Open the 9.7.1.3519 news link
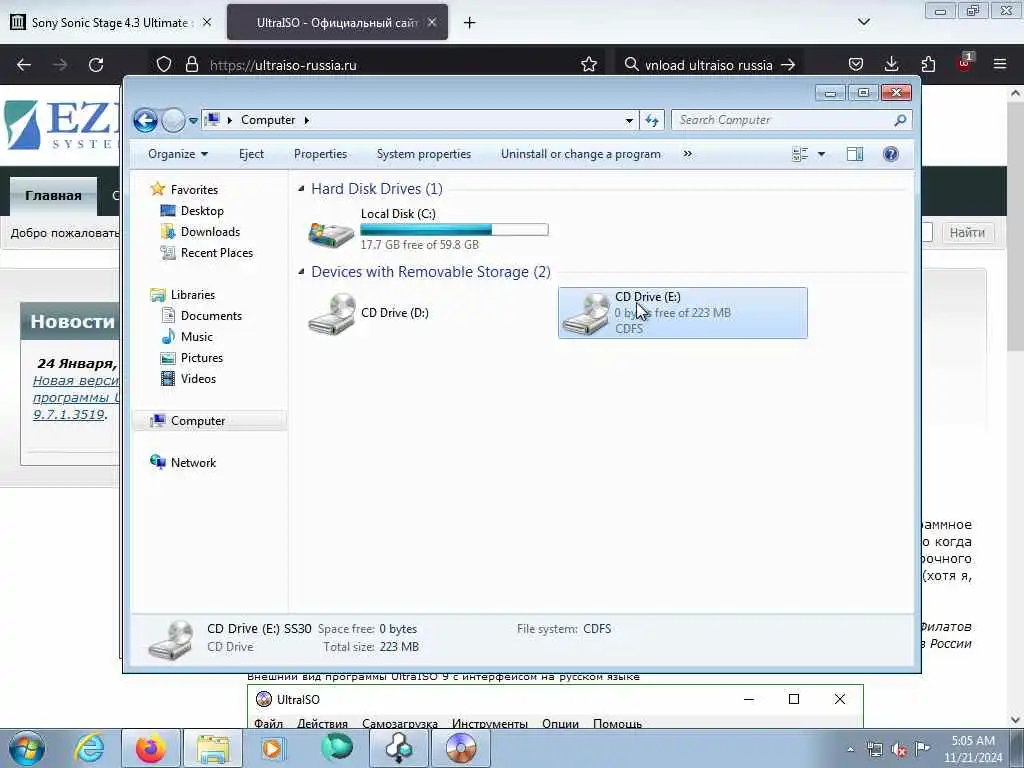 tap(69, 415)
